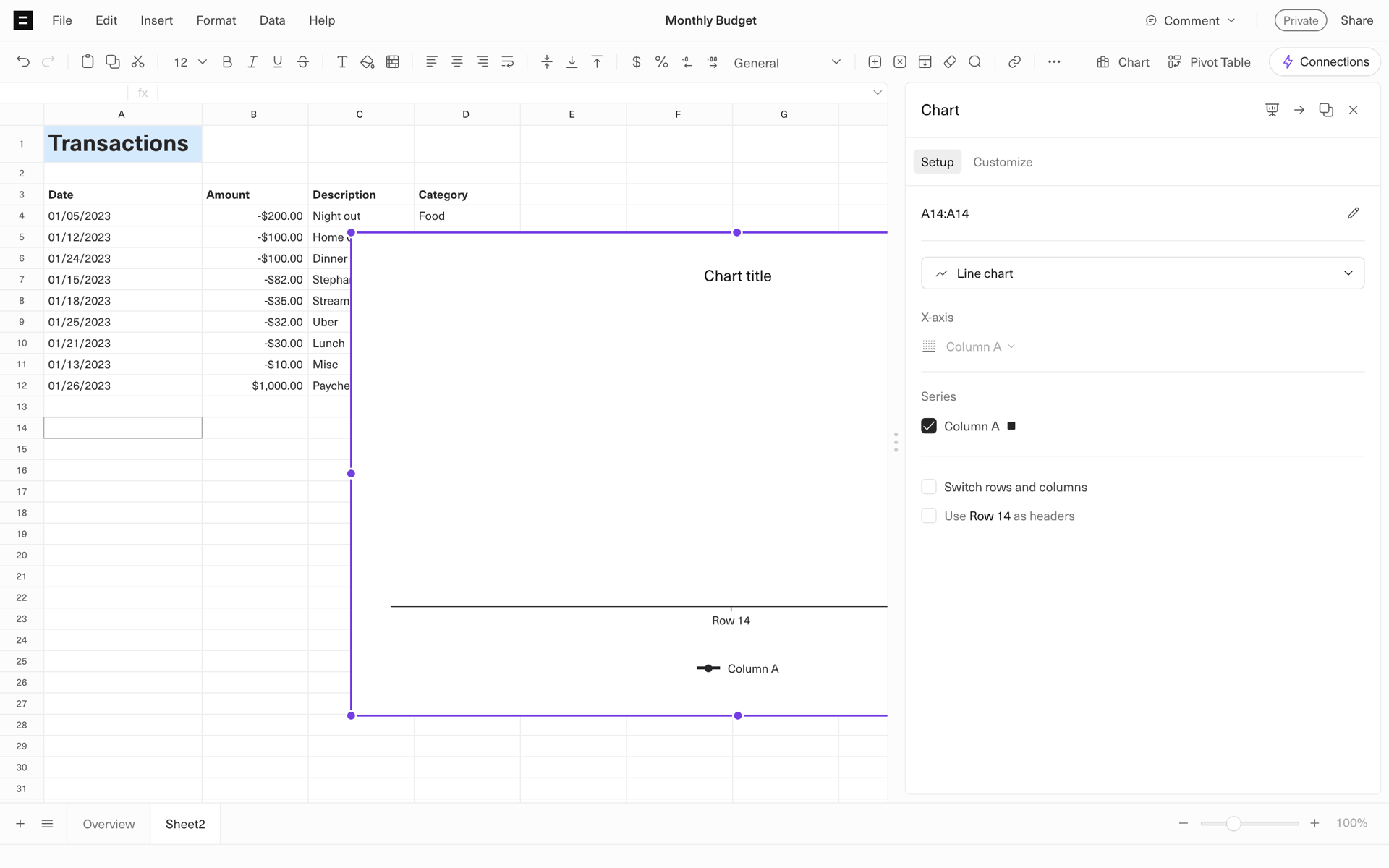Open the more options ellipsis

pyautogui.click(x=1054, y=62)
